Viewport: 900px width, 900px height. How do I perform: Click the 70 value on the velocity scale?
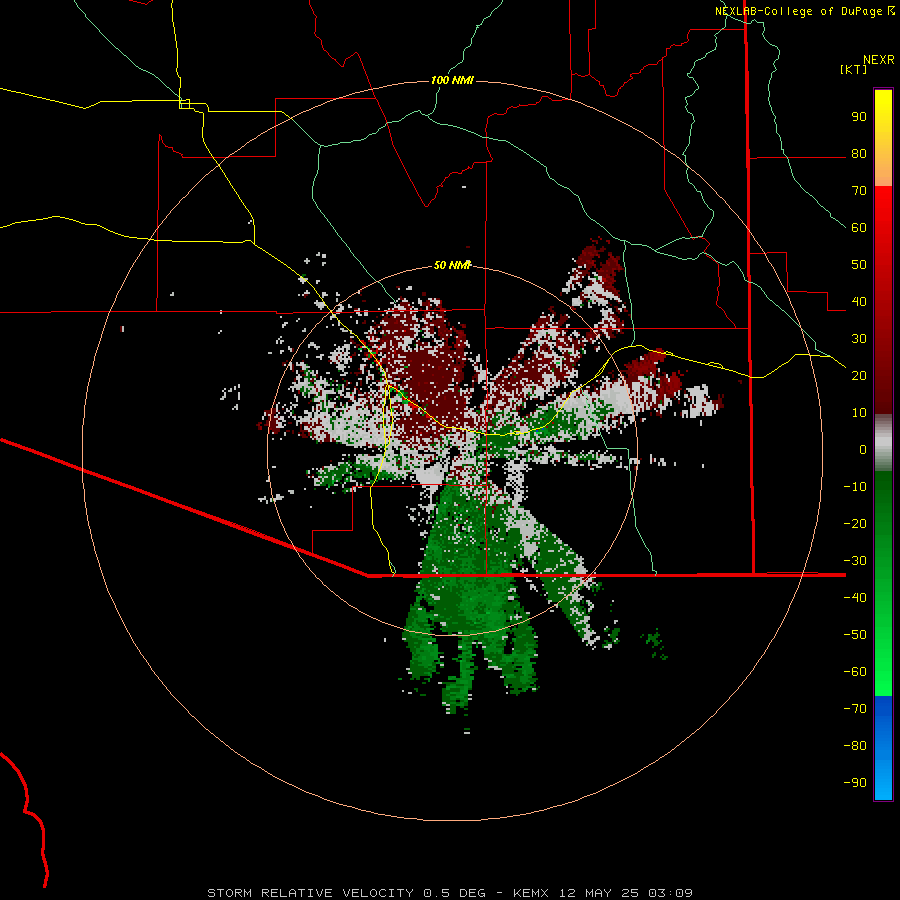(859, 191)
